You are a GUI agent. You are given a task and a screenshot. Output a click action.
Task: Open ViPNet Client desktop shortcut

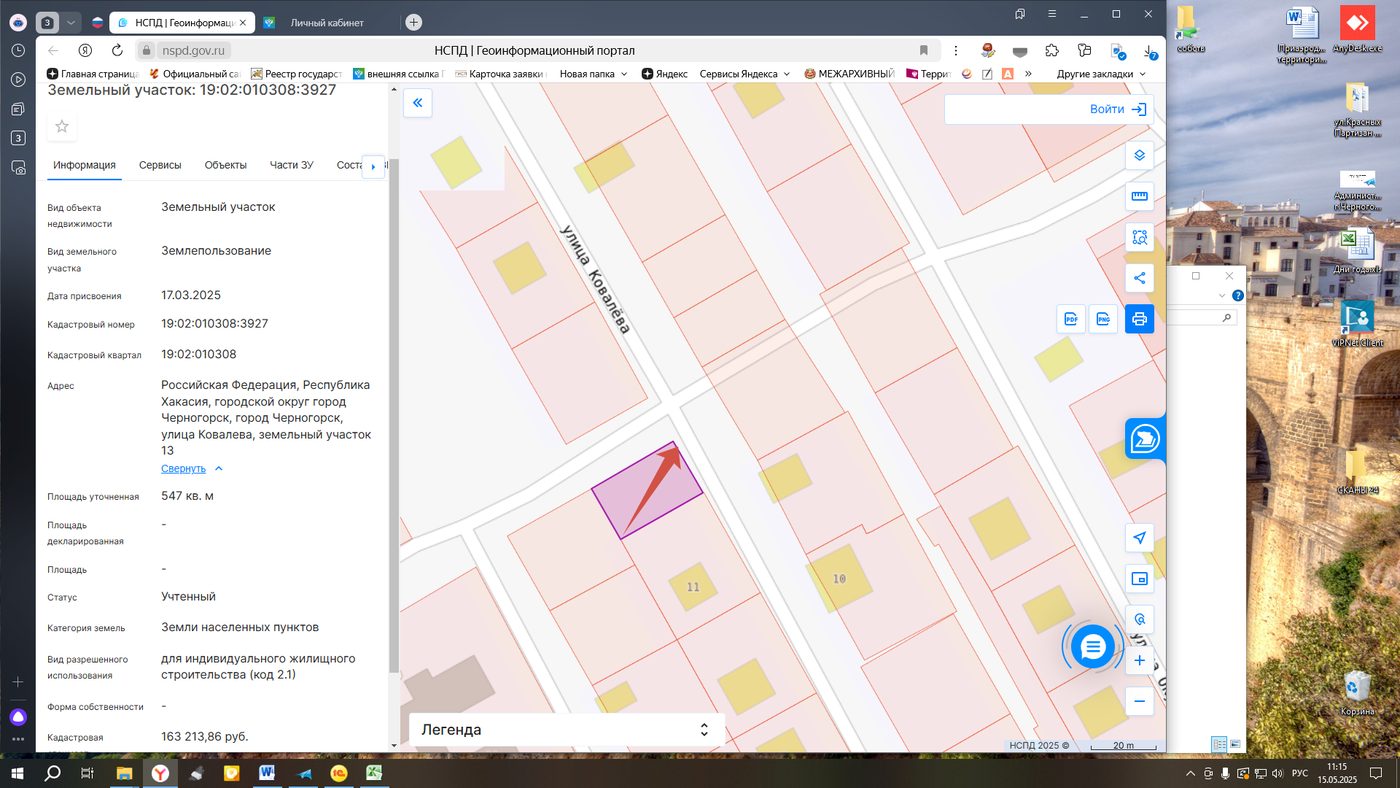click(1356, 323)
